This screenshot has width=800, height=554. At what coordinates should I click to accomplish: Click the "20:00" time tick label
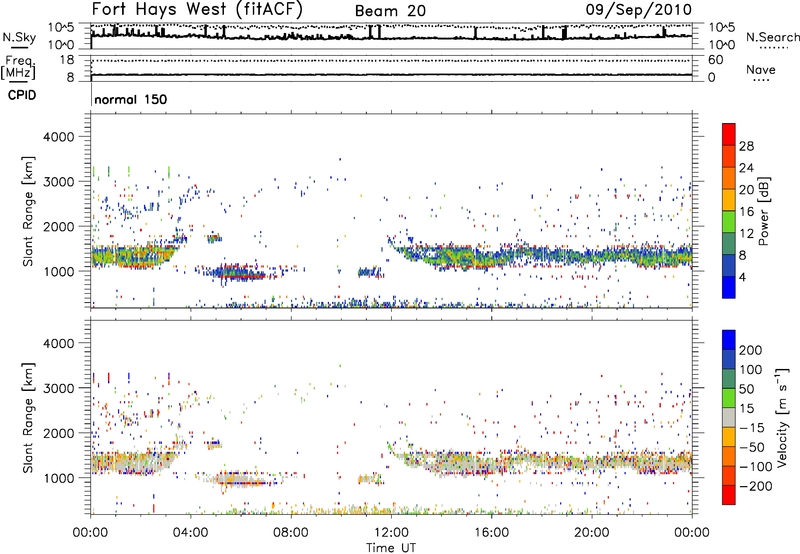[591, 533]
